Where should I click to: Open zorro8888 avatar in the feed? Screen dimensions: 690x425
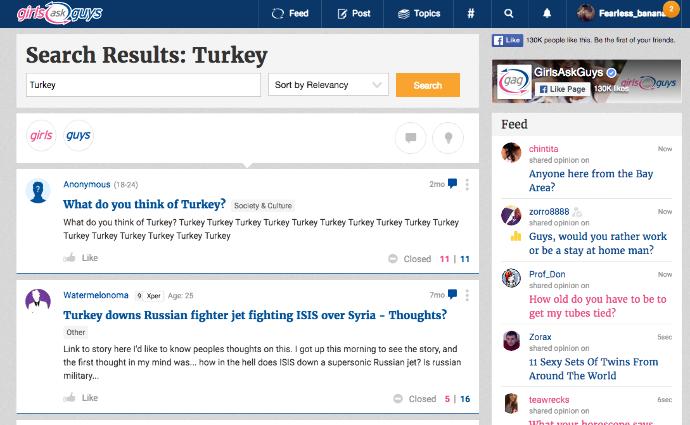pyautogui.click(x=511, y=215)
